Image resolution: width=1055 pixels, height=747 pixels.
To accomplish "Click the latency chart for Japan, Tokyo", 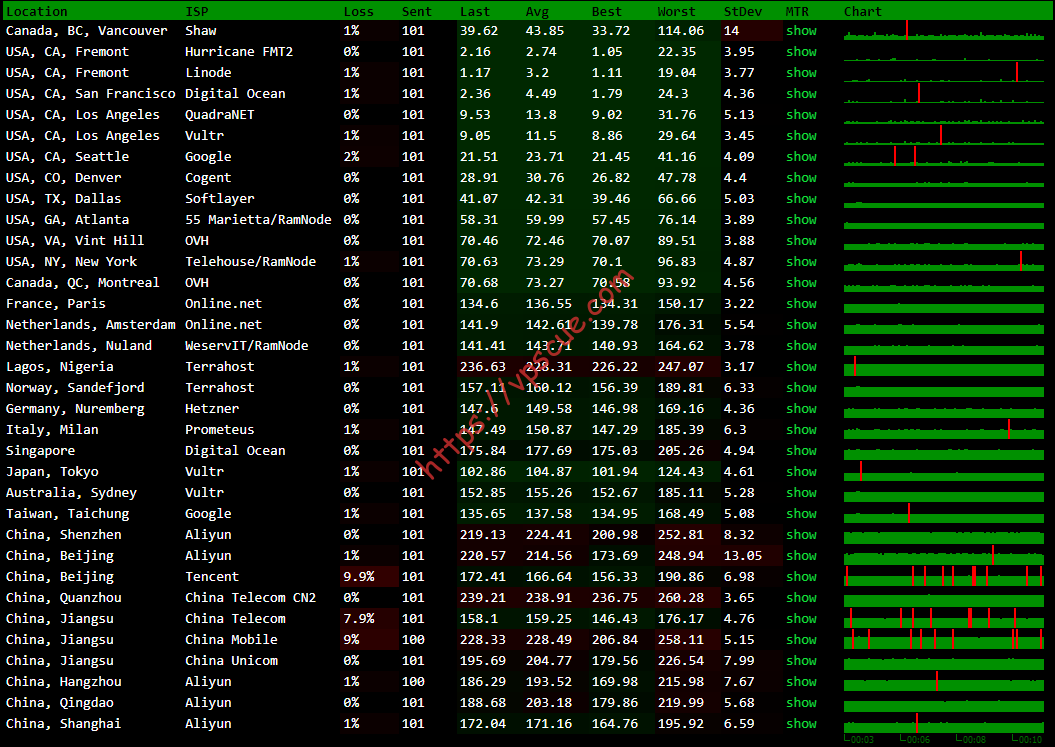I will (944, 471).
